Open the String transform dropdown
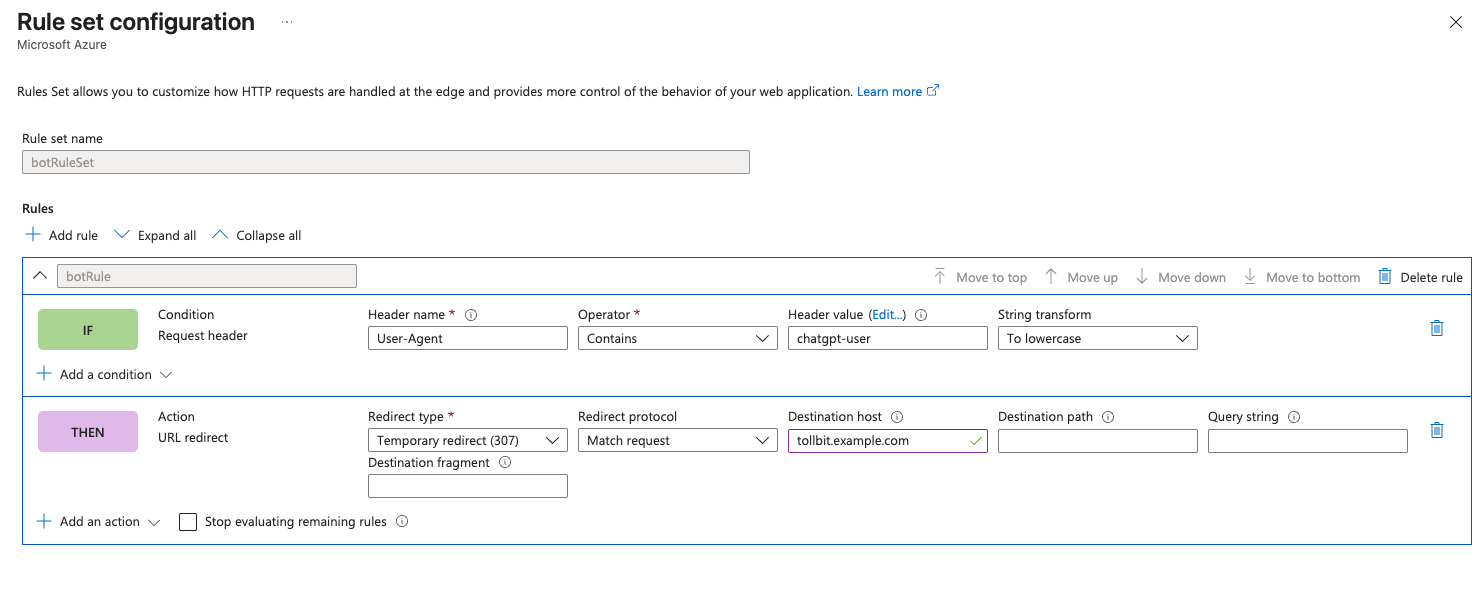This screenshot has height=594, width=1484. 1098,338
